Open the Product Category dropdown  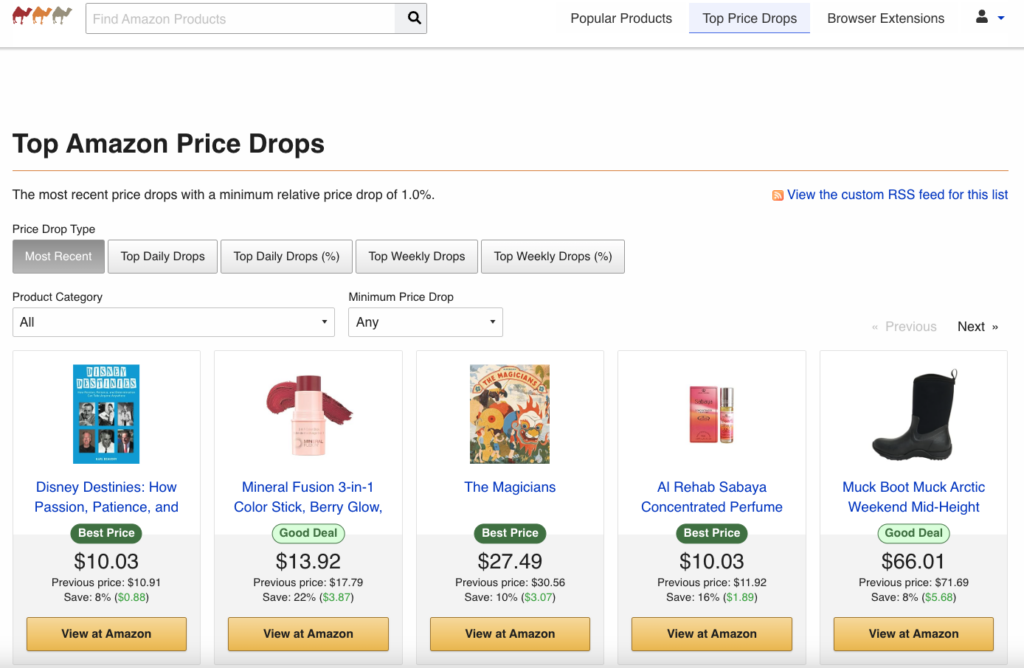[x=172, y=321]
